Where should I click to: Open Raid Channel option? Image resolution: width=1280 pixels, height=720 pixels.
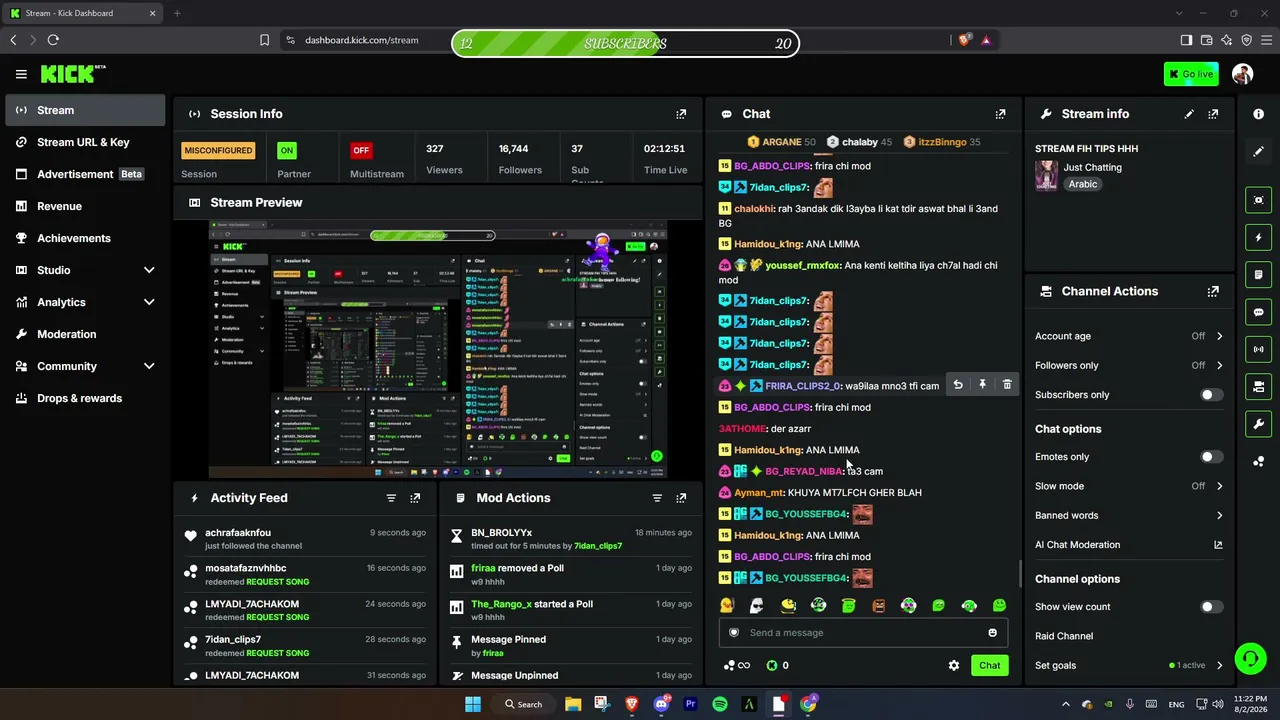tap(1064, 636)
